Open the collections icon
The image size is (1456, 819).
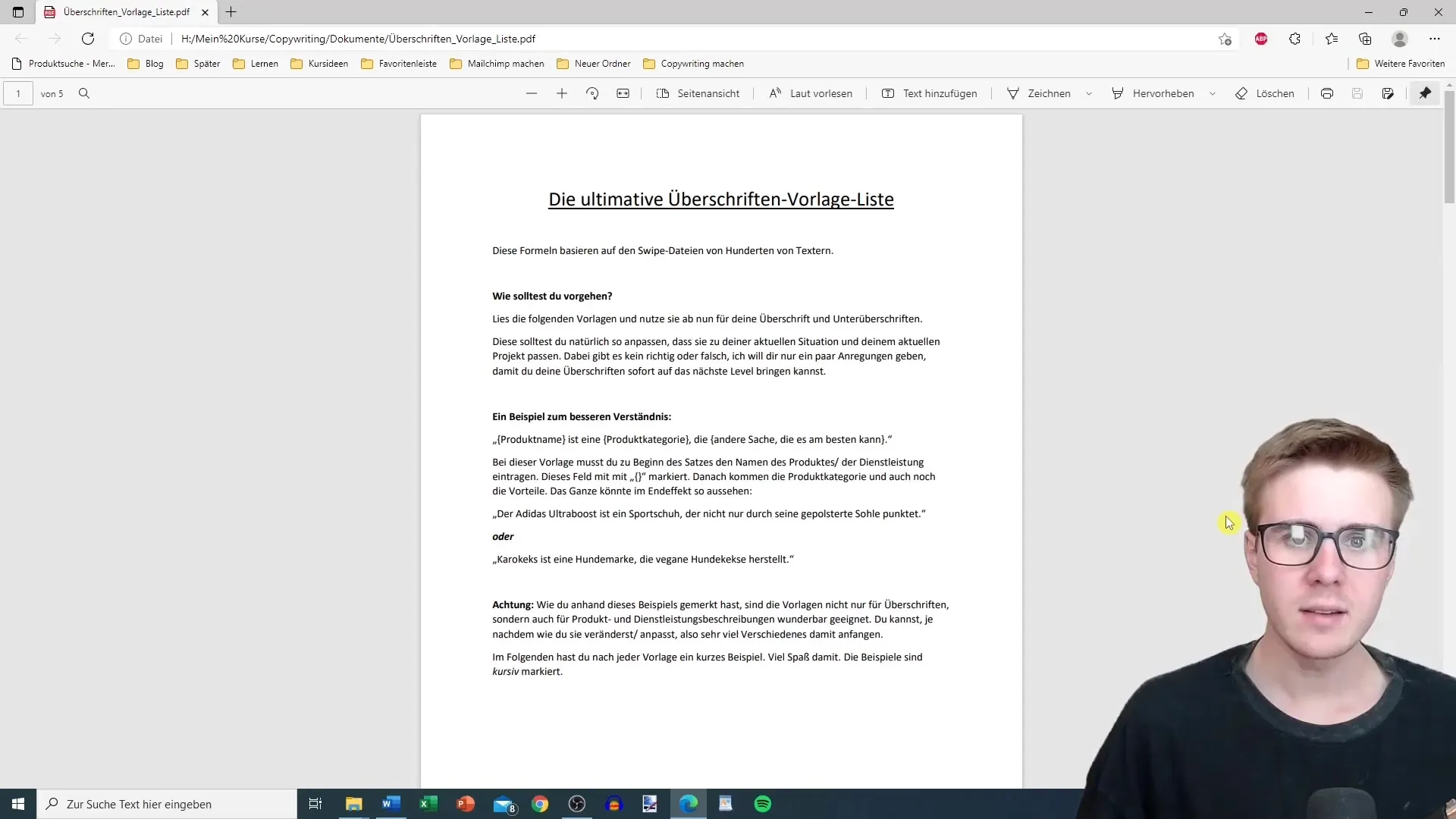1365,39
